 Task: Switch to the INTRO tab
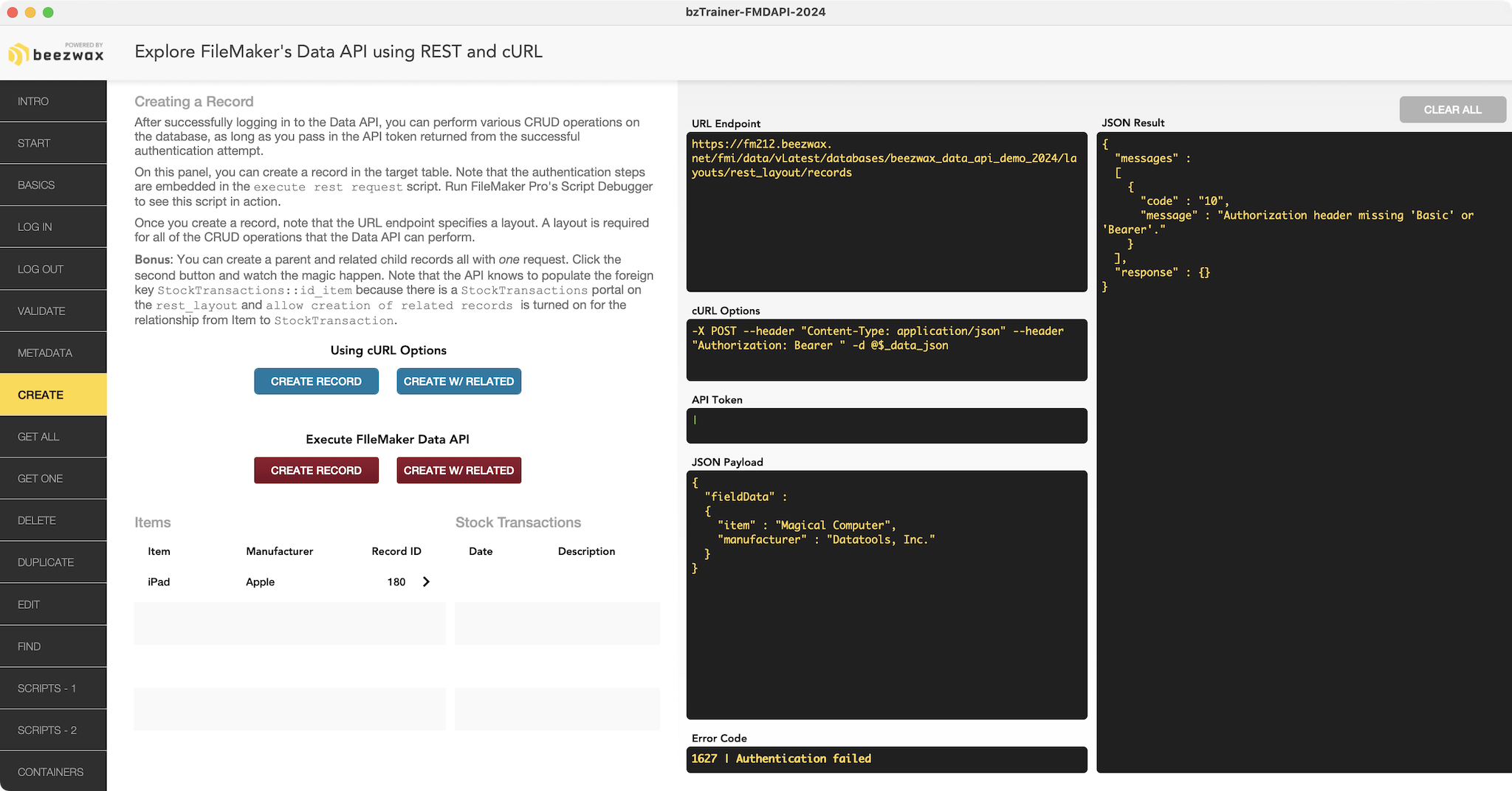point(53,102)
